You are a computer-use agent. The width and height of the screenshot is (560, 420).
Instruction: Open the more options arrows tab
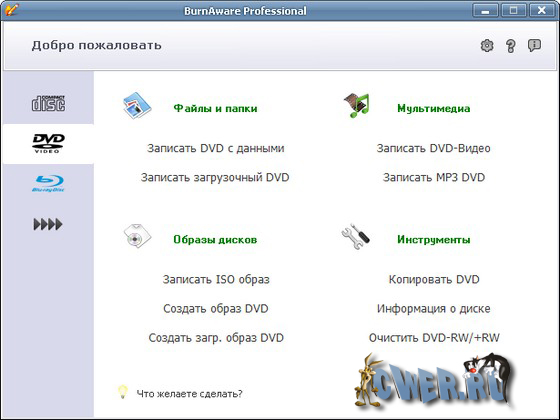(48, 224)
